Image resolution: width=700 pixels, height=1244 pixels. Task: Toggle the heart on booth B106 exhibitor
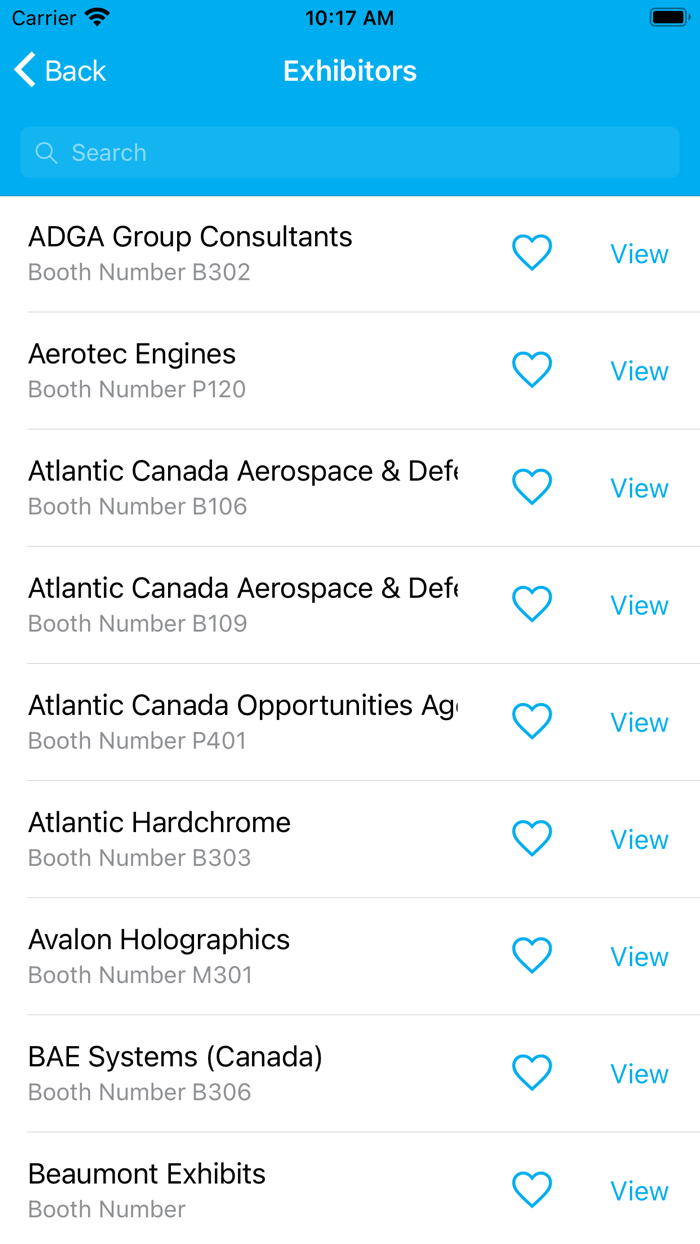pyautogui.click(x=532, y=487)
